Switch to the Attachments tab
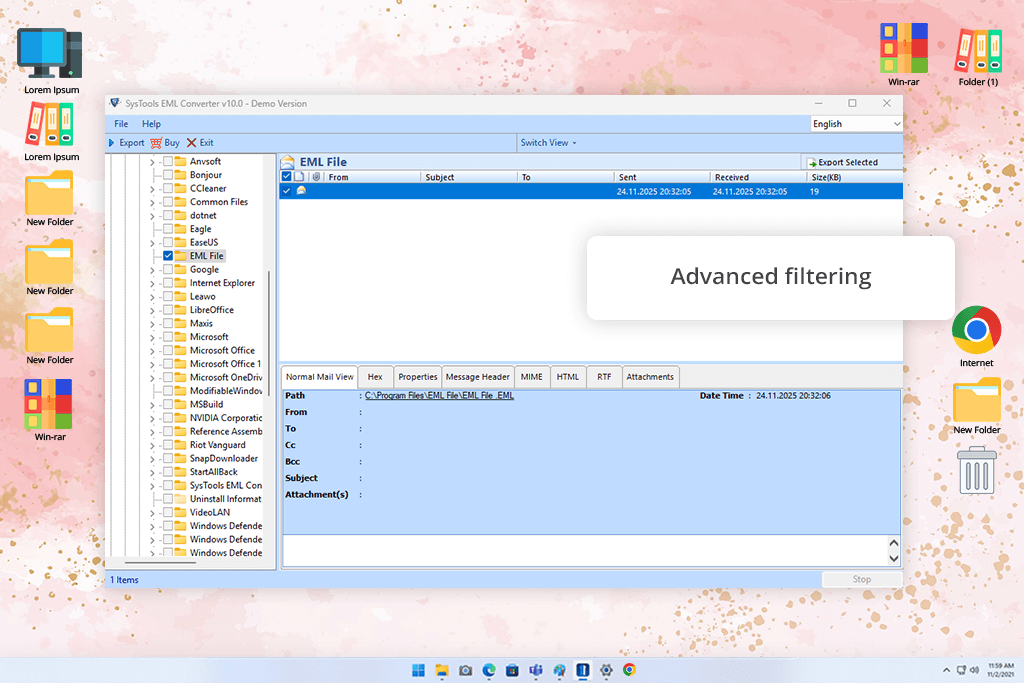 (x=650, y=377)
